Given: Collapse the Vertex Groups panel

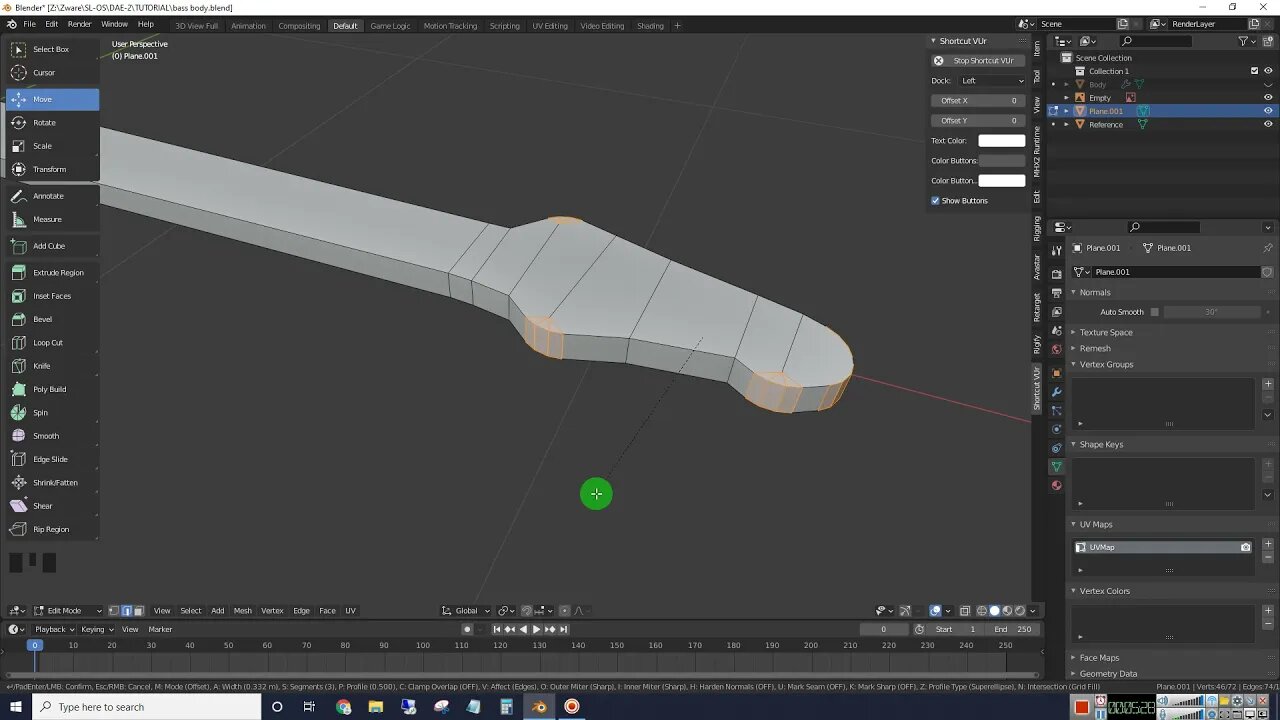Looking at the screenshot, I should (1106, 364).
